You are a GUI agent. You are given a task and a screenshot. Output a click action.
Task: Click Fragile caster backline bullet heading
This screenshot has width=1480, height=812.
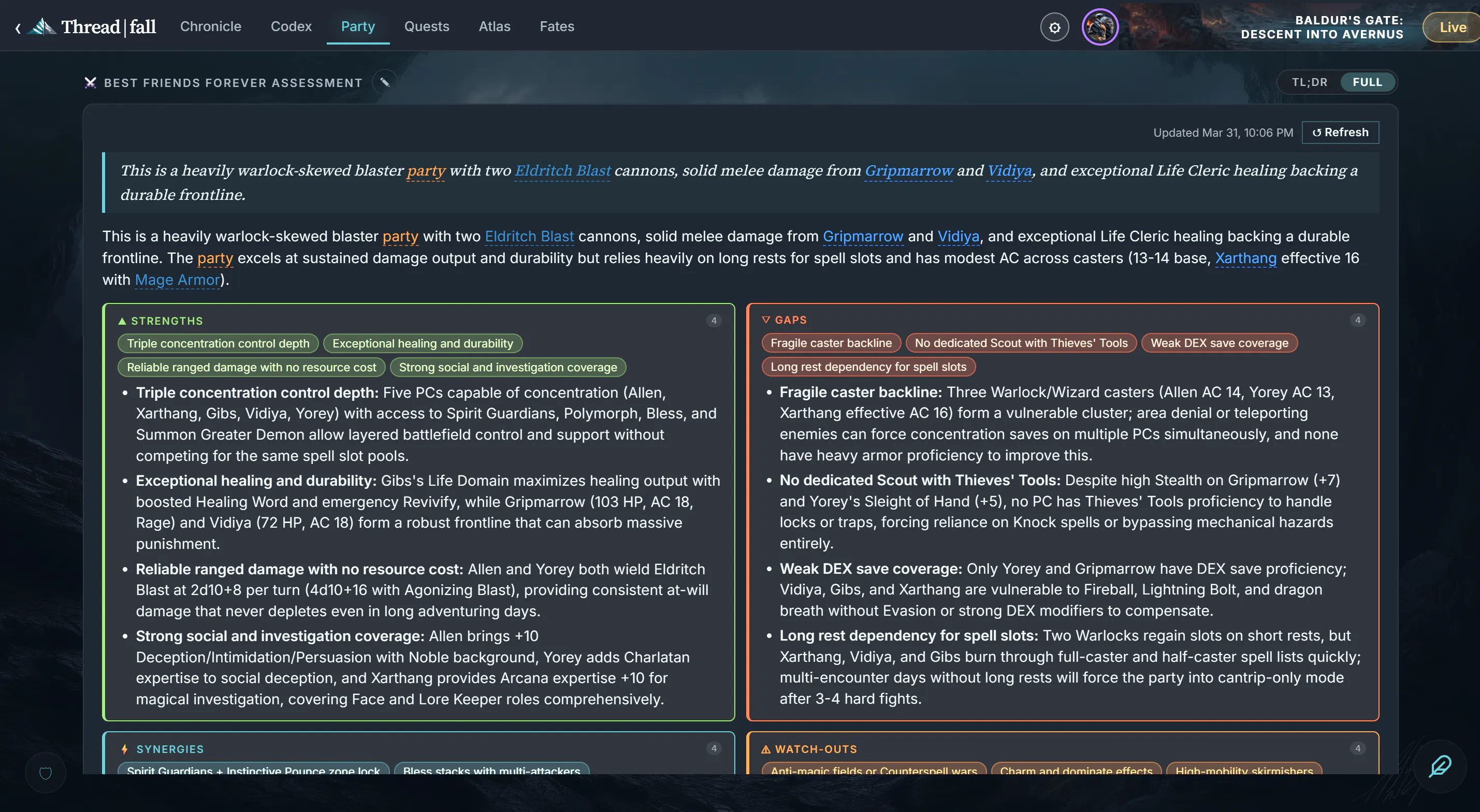click(x=861, y=392)
